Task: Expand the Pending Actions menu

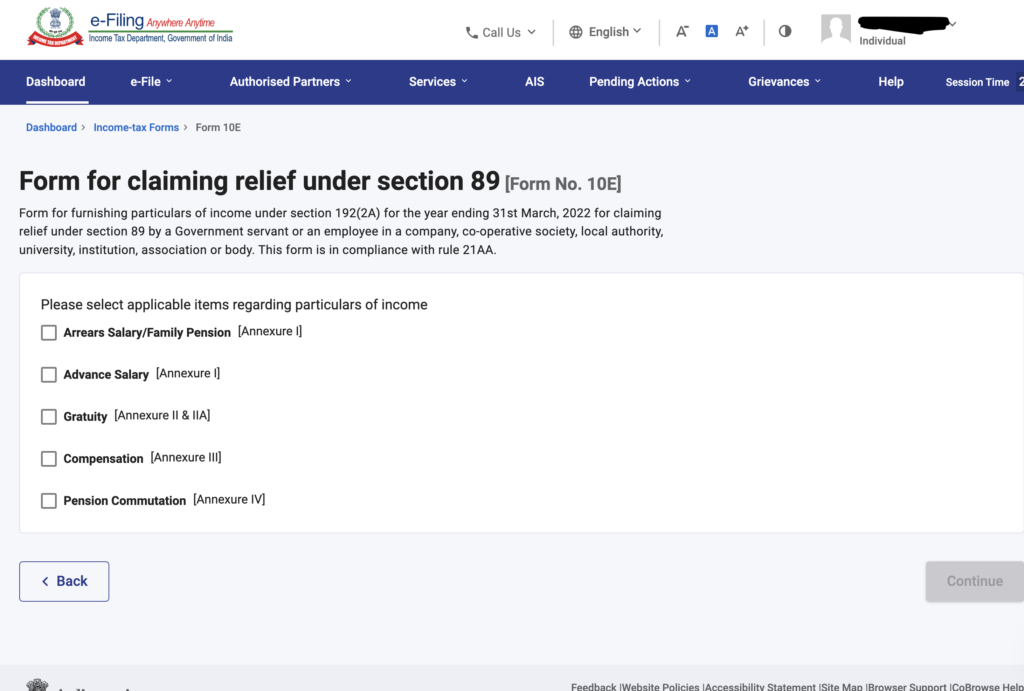Action: point(640,82)
